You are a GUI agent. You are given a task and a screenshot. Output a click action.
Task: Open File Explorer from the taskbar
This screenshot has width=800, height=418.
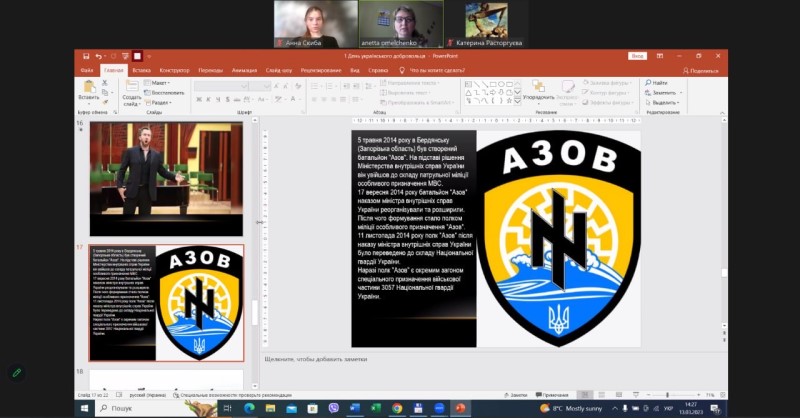[x=270, y=408]
